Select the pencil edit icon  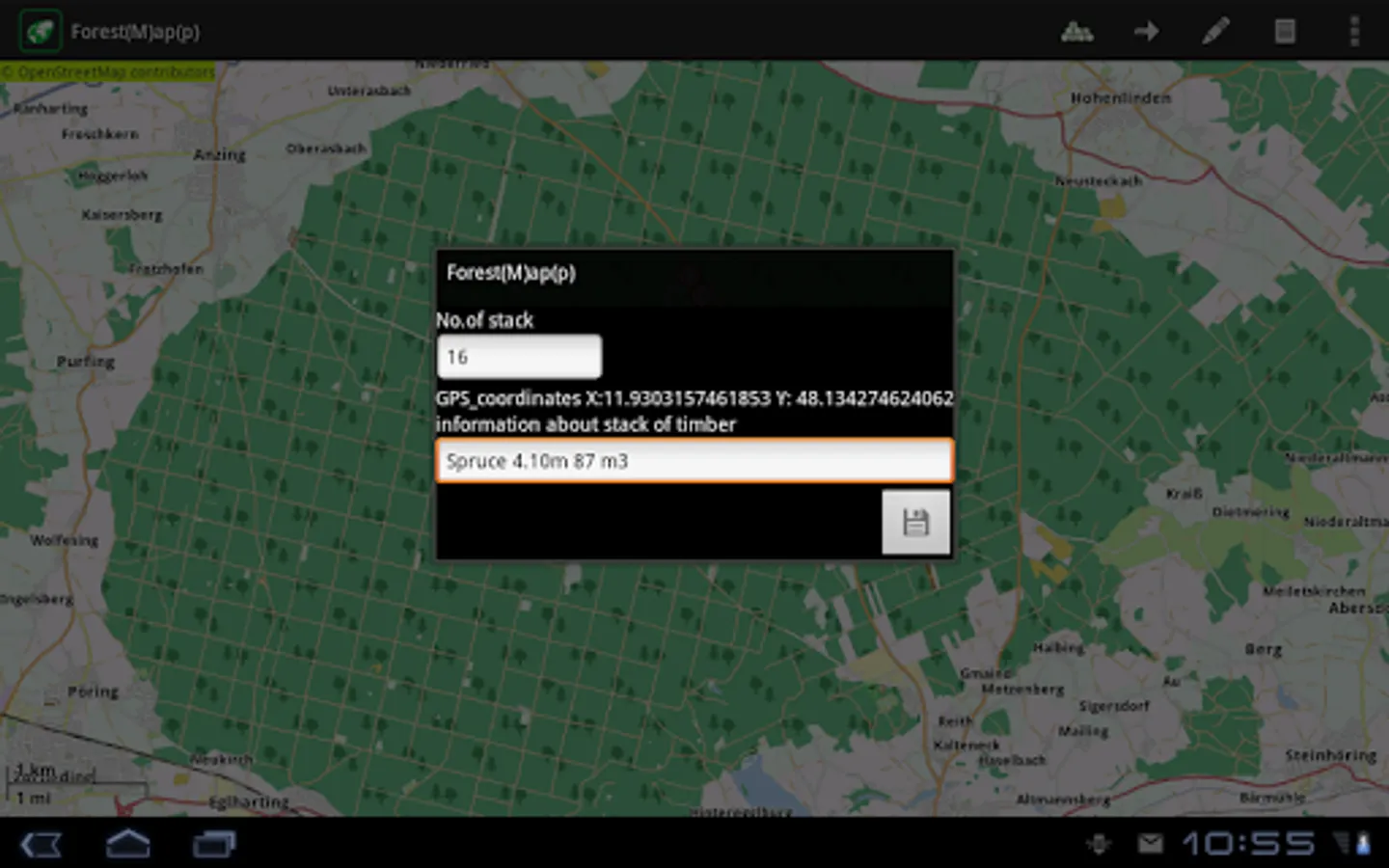[x=1215, y=32]
